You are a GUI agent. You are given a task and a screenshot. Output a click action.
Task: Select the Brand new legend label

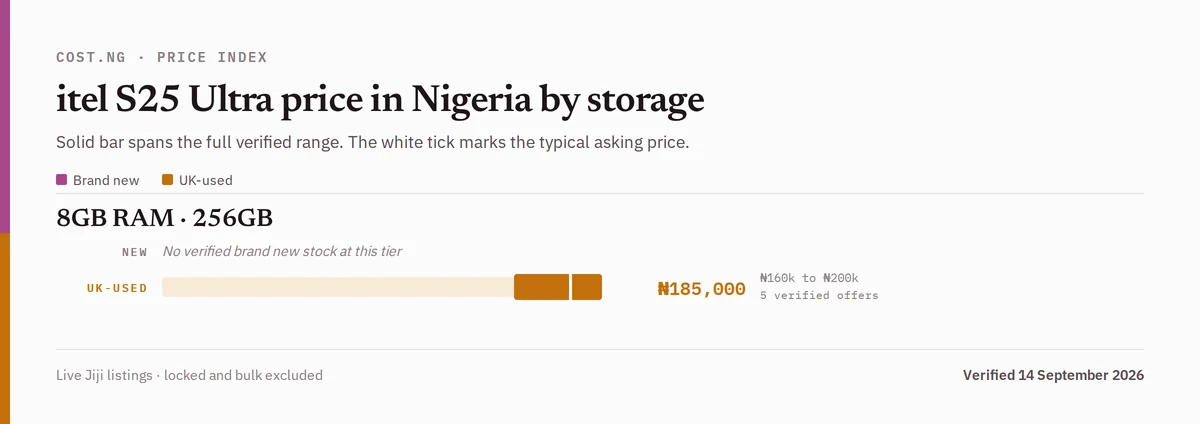pos(106,181)
